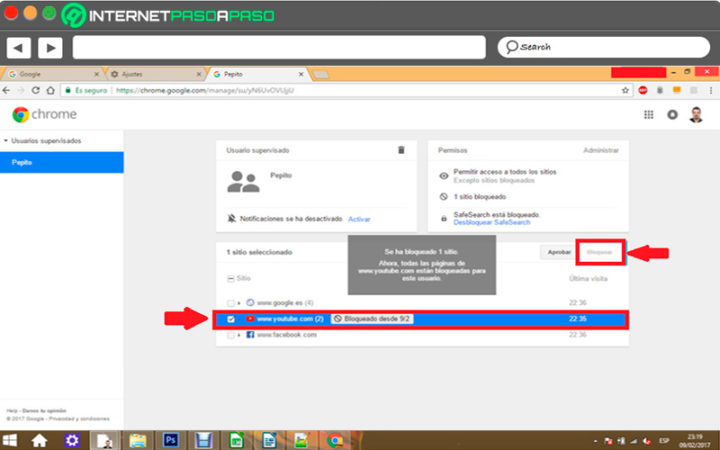
Task: Close the Ajustes tab
Action: 199,74
